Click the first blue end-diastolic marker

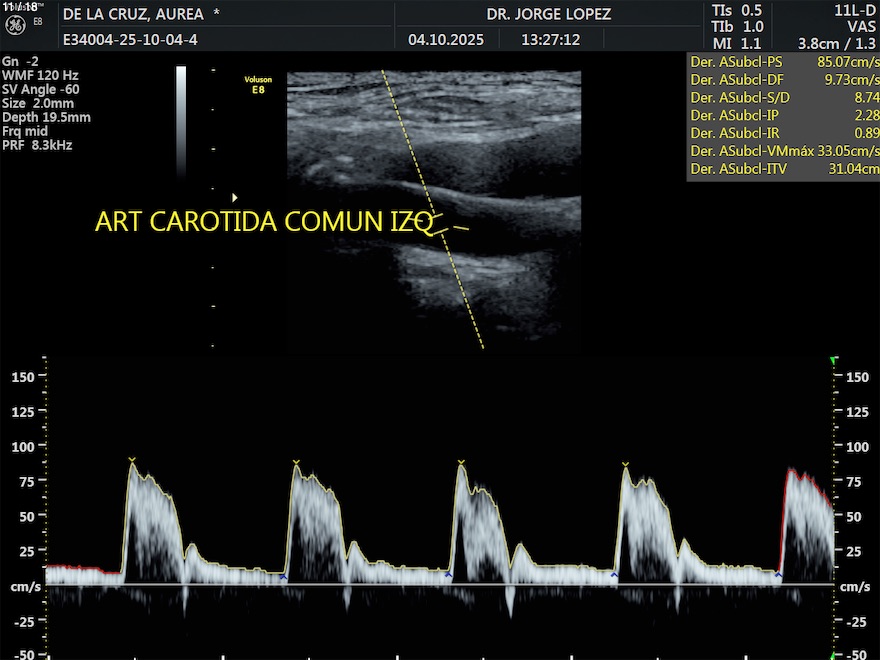tap(283, 577)
